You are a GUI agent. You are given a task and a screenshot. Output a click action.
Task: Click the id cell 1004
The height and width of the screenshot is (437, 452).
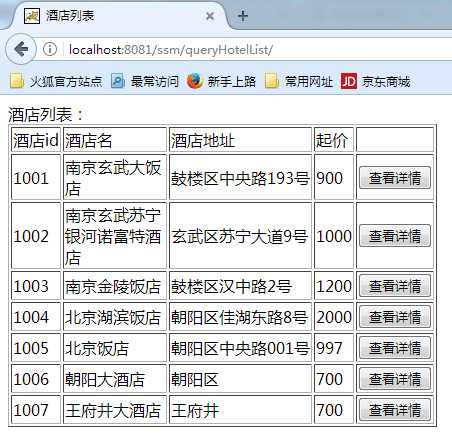coord(36,317)
